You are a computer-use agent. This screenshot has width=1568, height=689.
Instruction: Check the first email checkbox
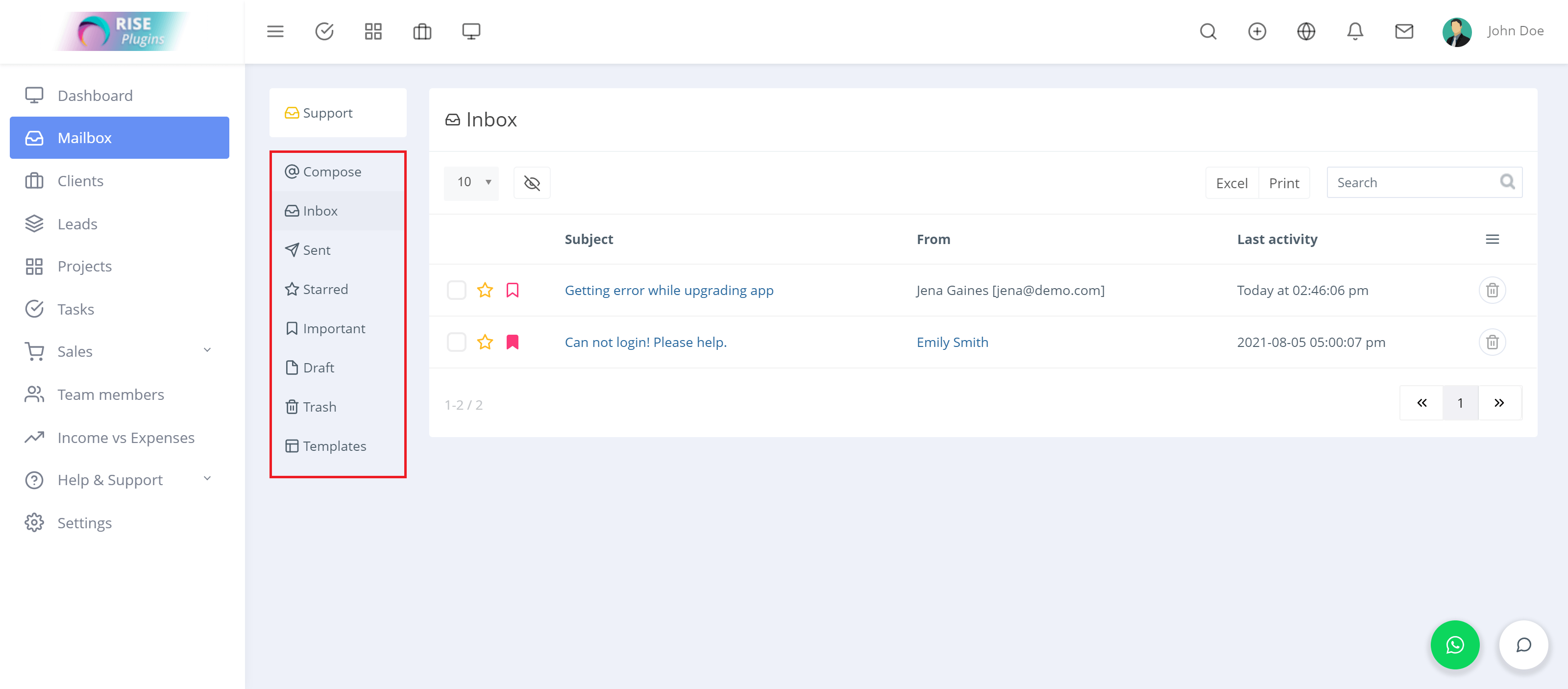[456, 290]
